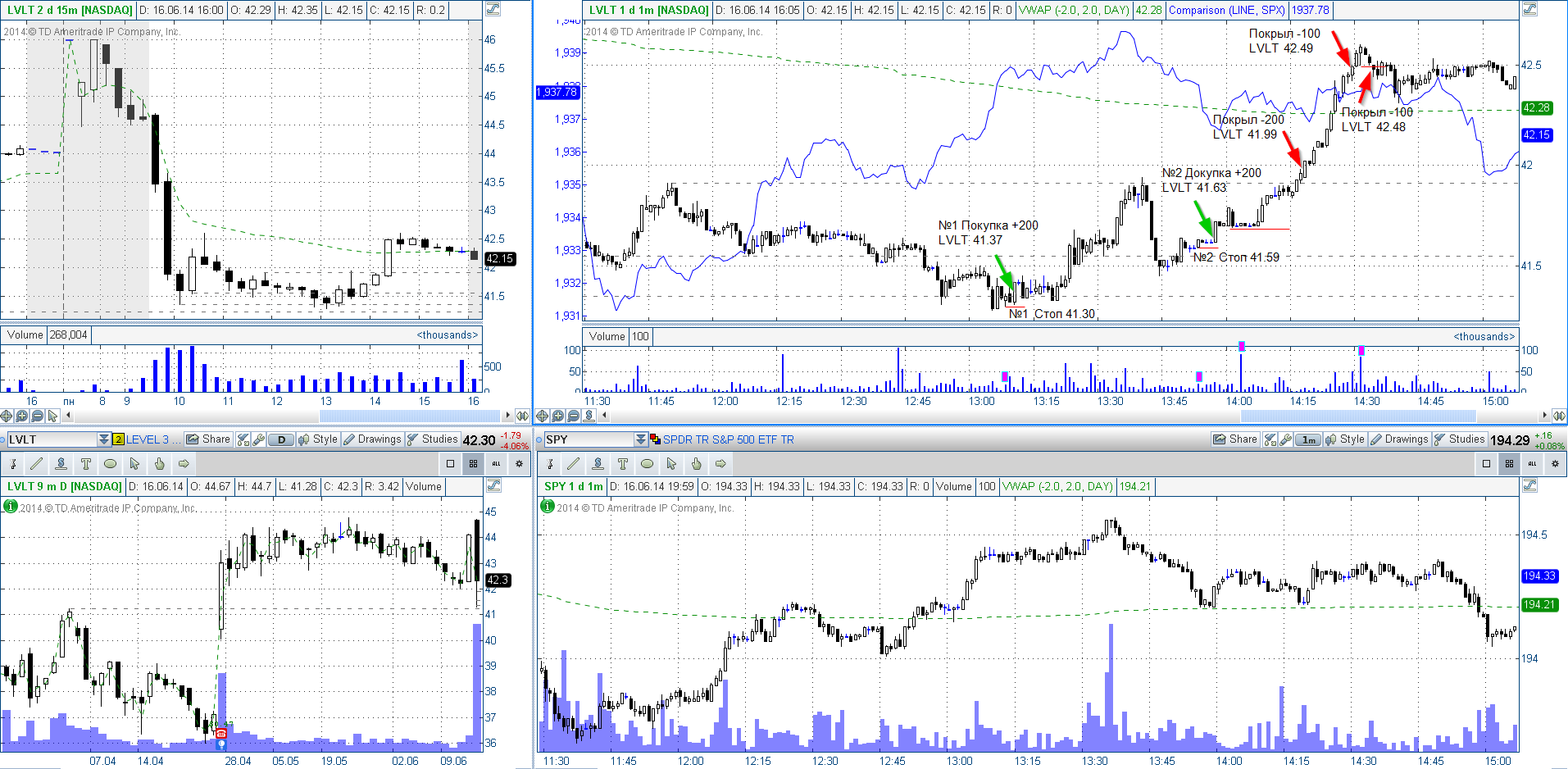Click expand time axis icon under LVLT 15m chart
The image size is (1568, 769).
[x=522, y=416]
